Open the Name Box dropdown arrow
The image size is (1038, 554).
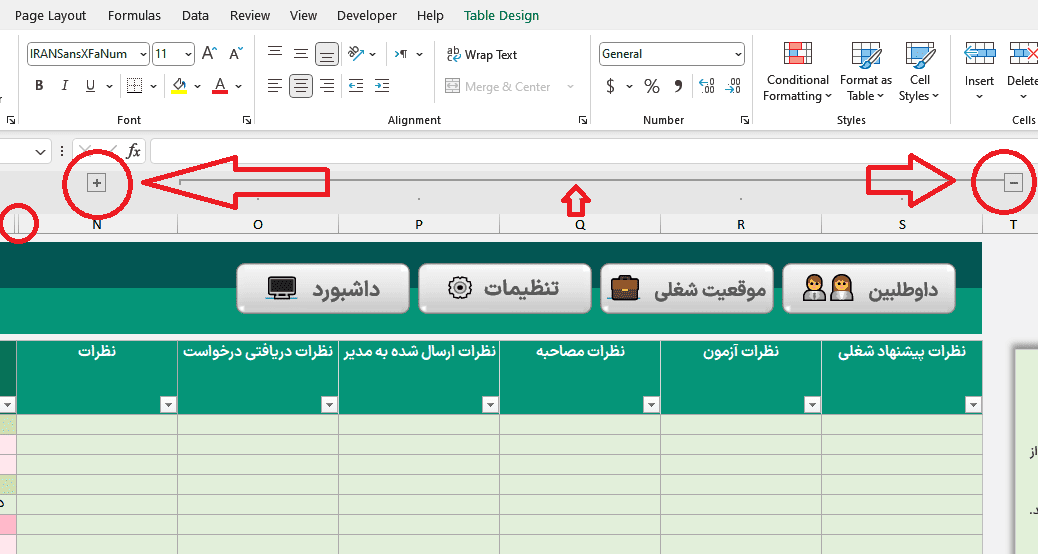click(x=40, y=152)
